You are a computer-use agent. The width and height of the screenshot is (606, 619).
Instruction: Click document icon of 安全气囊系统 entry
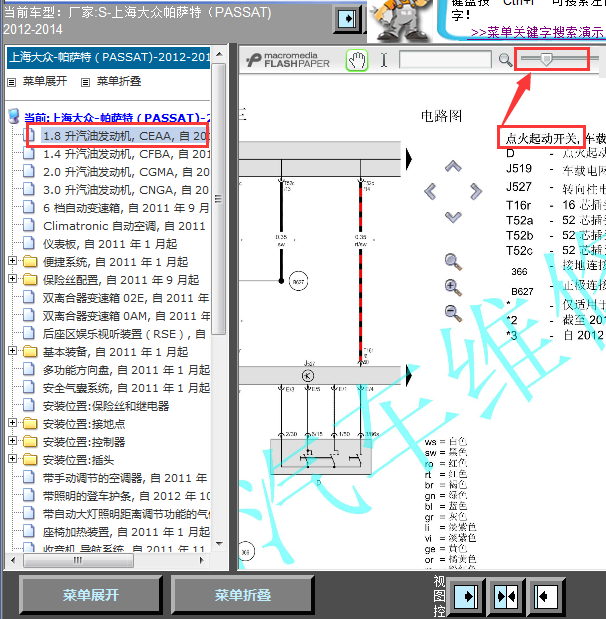point(28,388)
